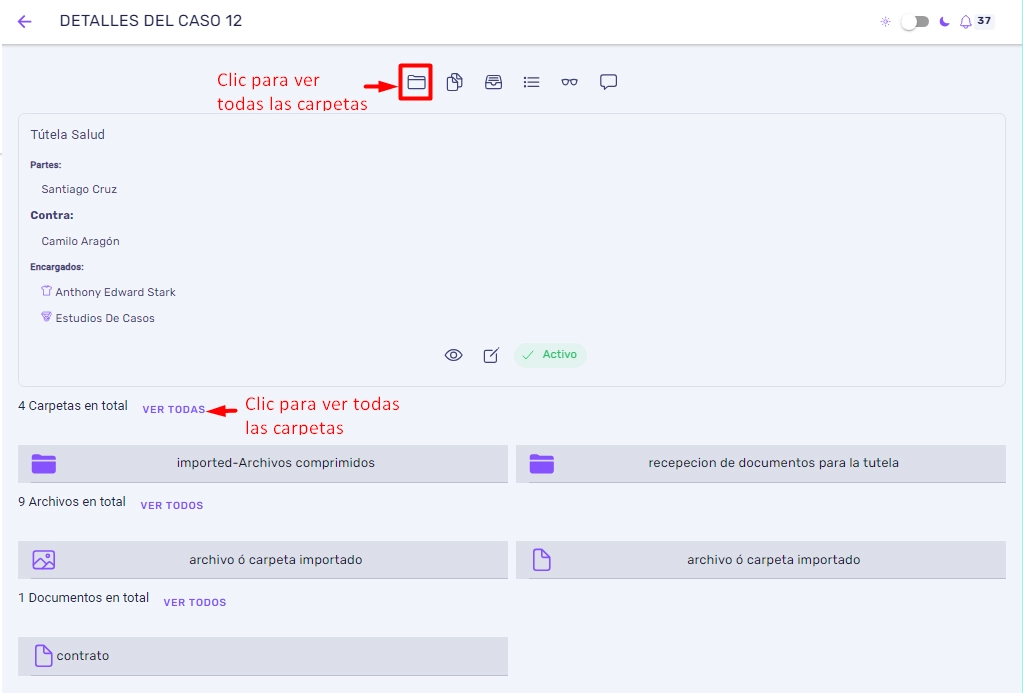This screenshot has height=693, width=1023.
Task: Click the 4 Carpetas en total label
Action: coord(73,406)
